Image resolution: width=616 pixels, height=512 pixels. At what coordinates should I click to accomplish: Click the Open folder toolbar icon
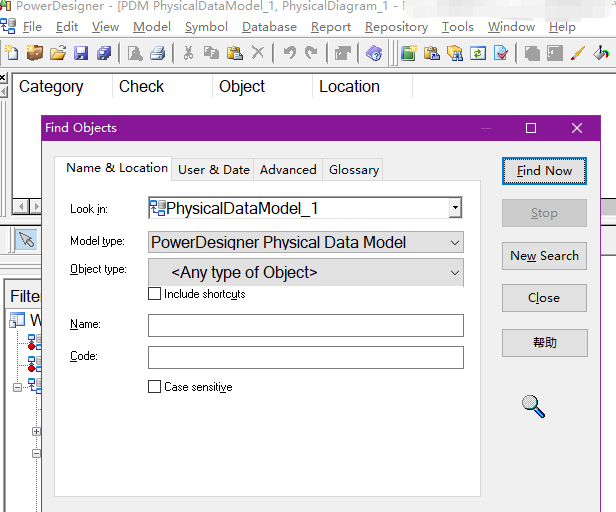[x=58, y=53]
